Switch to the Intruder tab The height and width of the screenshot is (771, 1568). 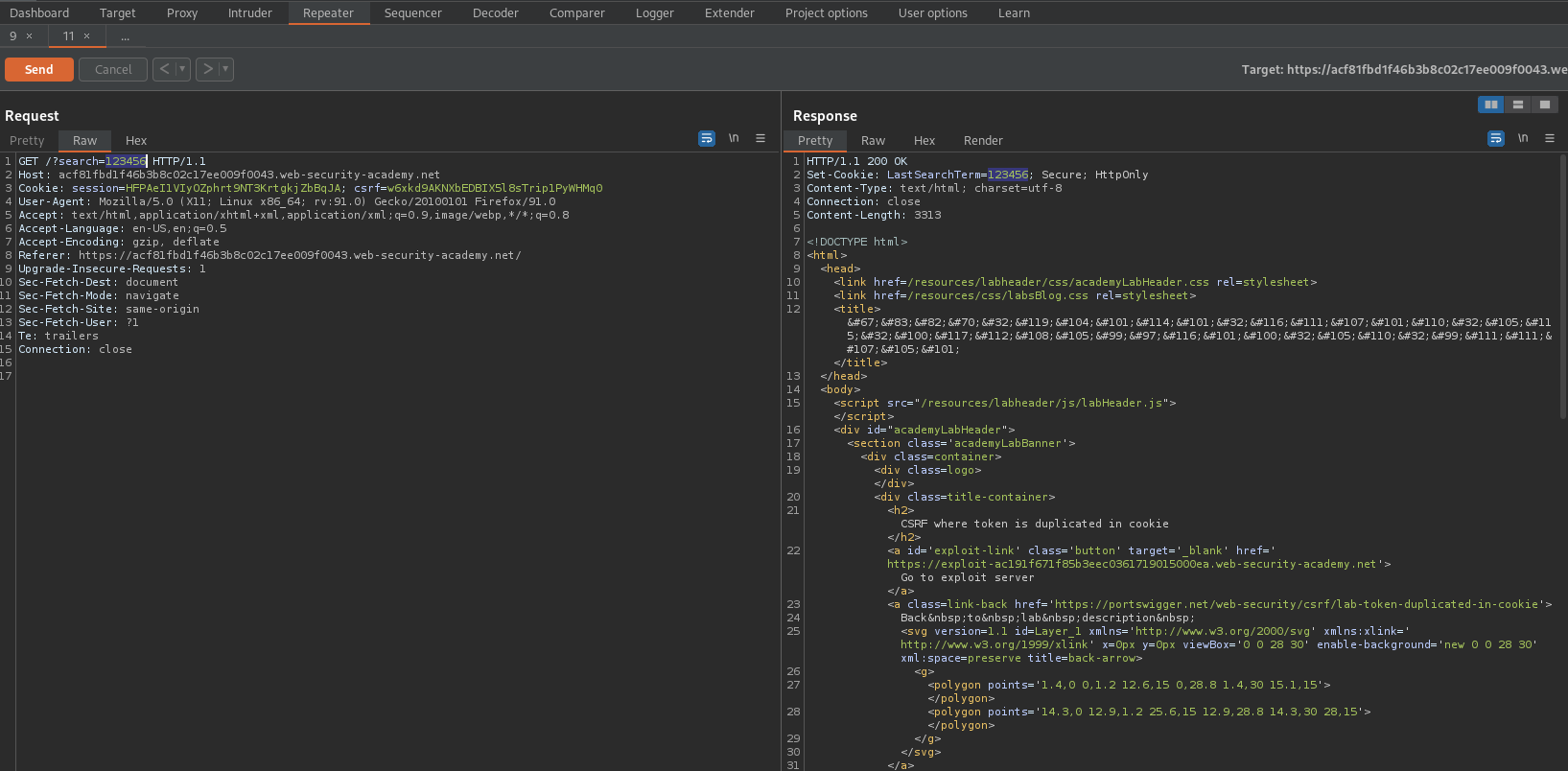250,12
